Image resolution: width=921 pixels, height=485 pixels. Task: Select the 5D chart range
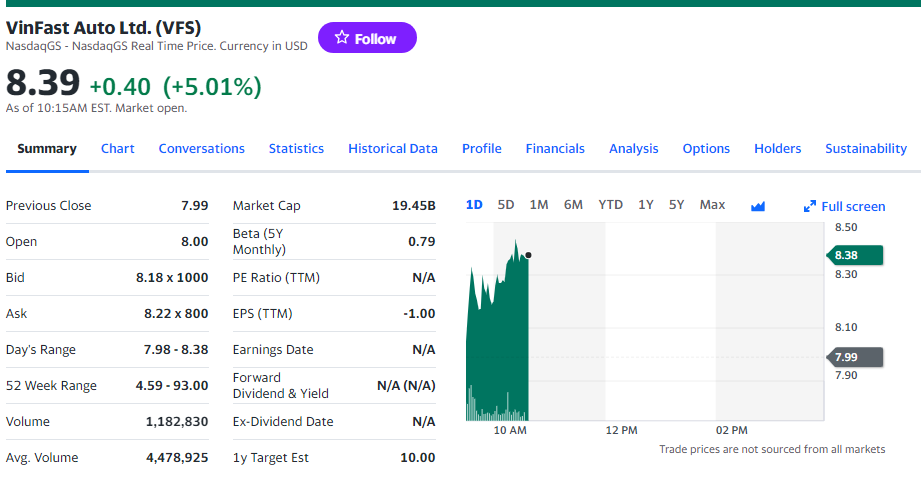(506, 205)
